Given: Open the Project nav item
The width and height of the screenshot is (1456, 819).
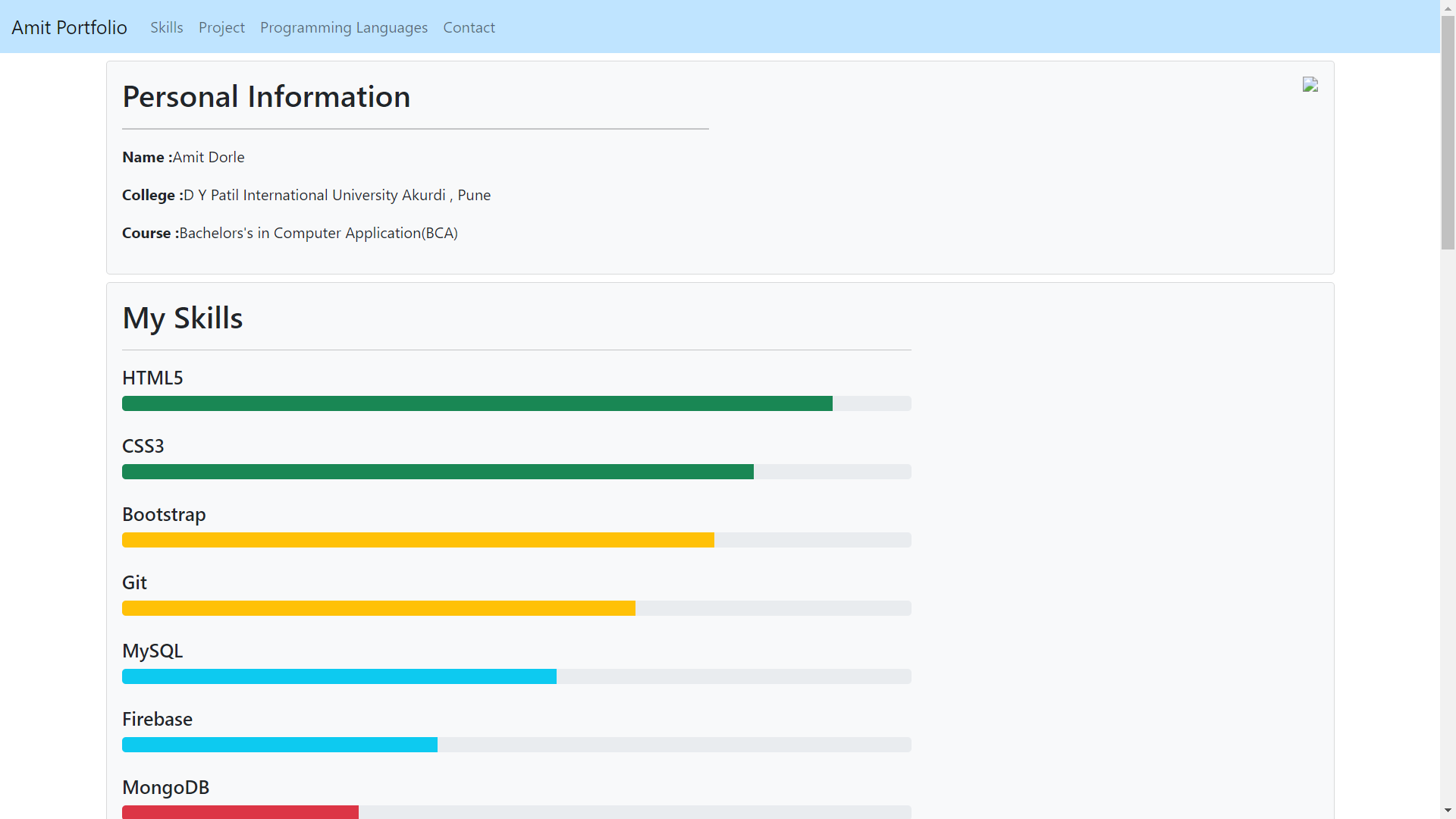Looking at the screenshot, I should pos(221,27).
